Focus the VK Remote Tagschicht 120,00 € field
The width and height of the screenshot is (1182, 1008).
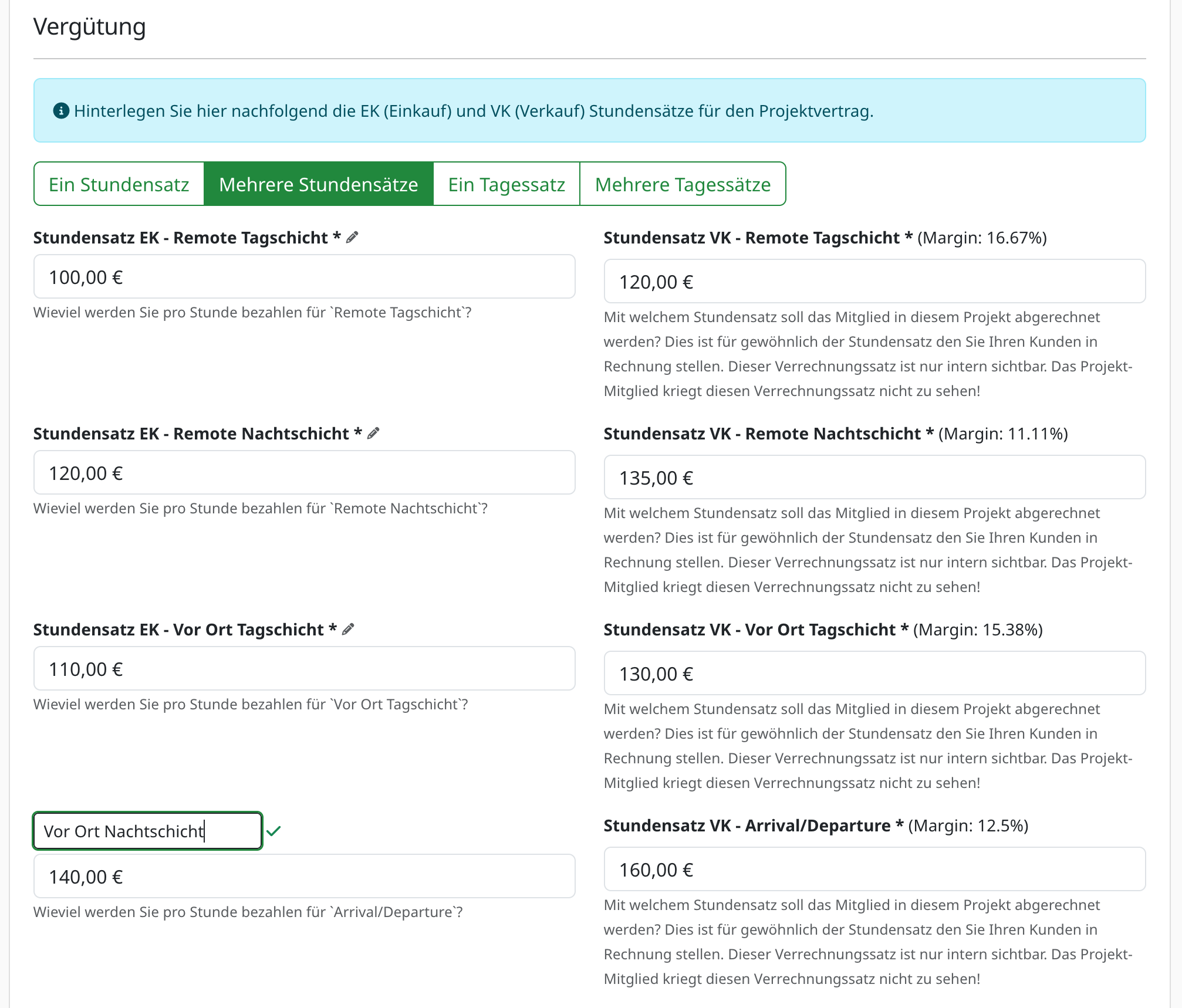874,282
